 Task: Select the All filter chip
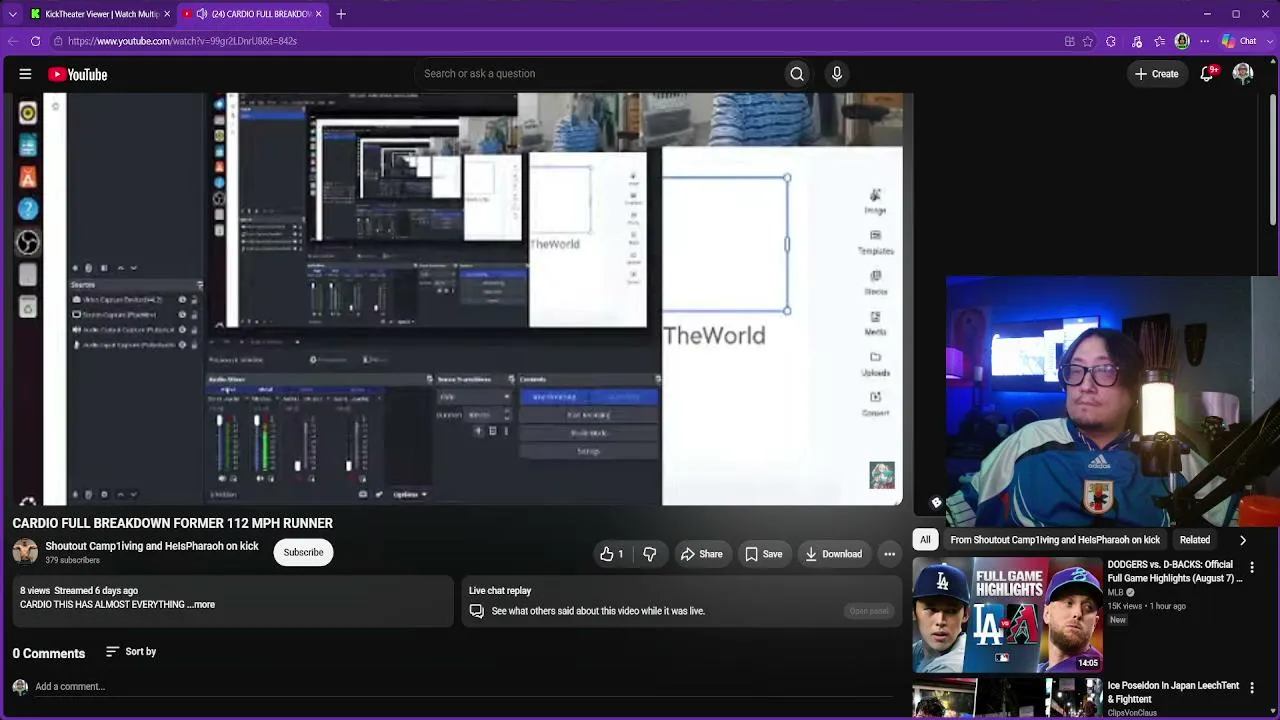point(925,540)
